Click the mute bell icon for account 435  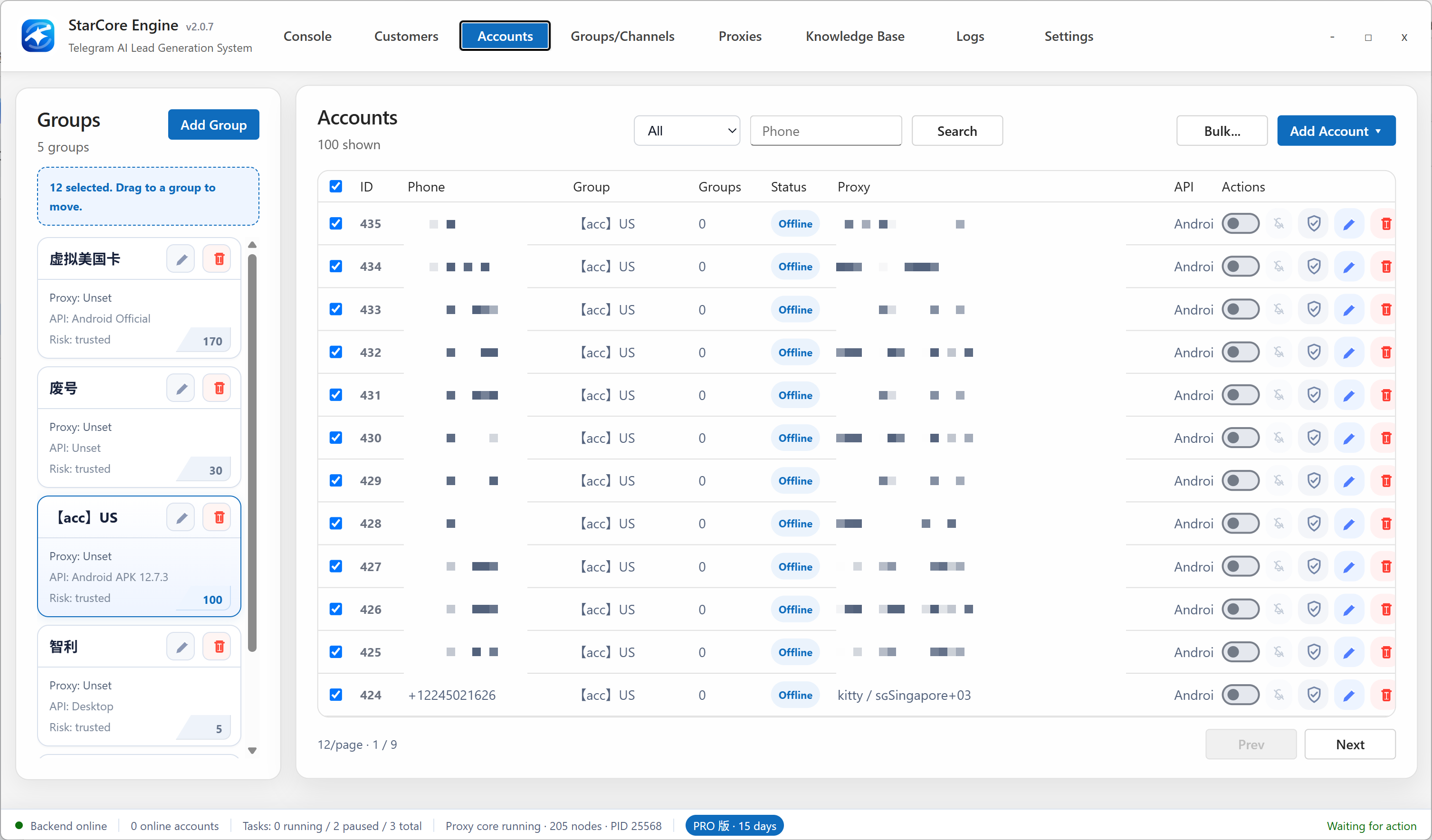[x=1279, y=223]
